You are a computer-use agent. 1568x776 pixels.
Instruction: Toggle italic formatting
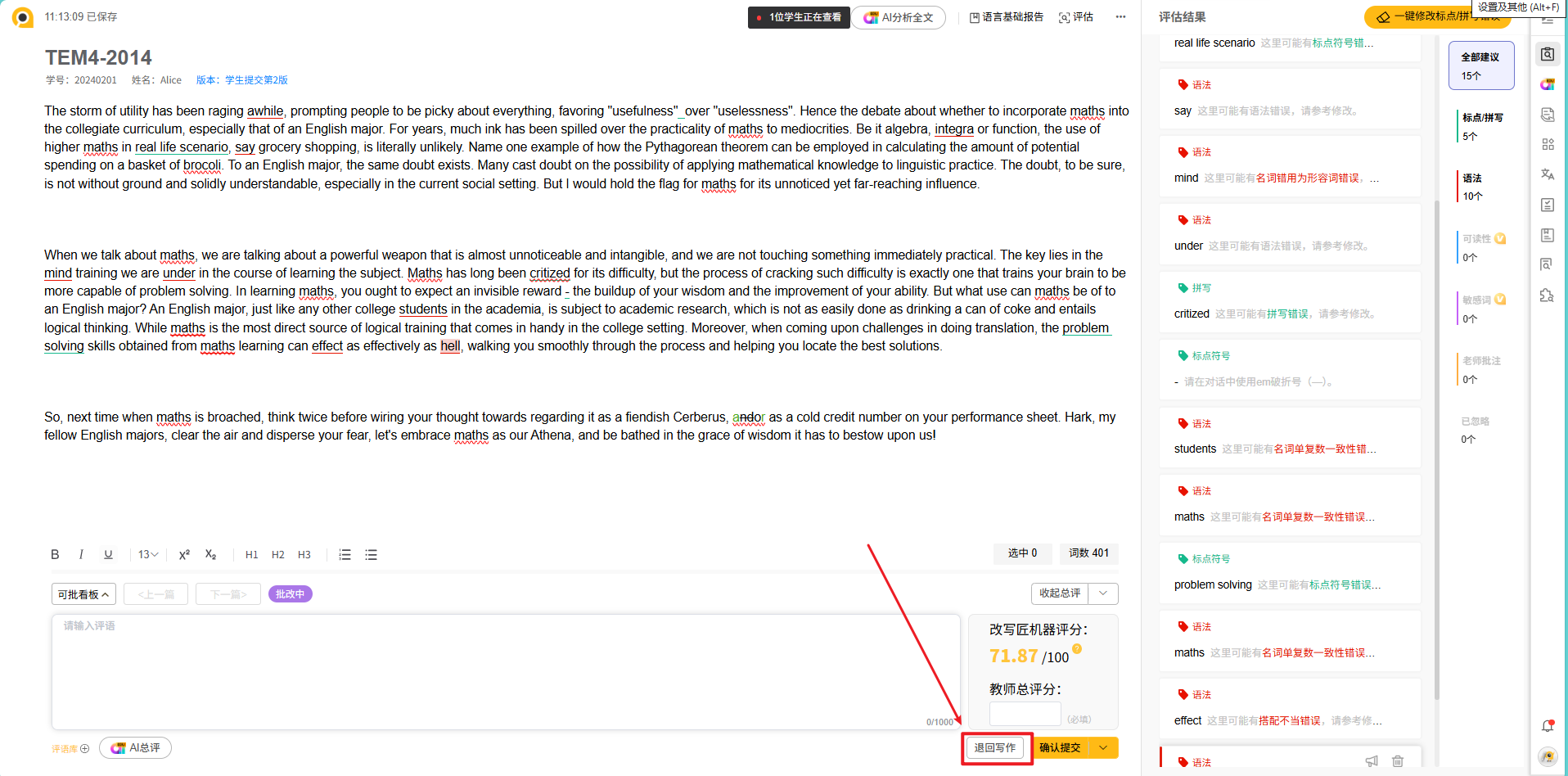(81, 555)
